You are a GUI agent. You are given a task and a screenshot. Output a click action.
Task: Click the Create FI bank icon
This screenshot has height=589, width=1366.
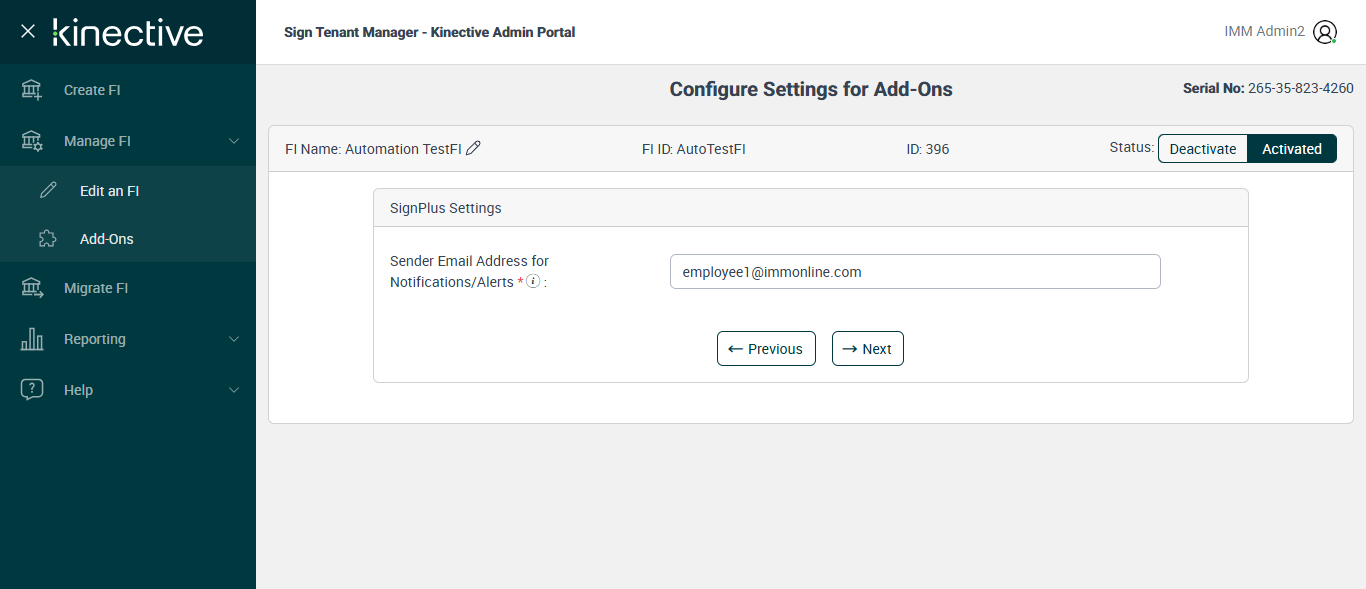(32, 90)
